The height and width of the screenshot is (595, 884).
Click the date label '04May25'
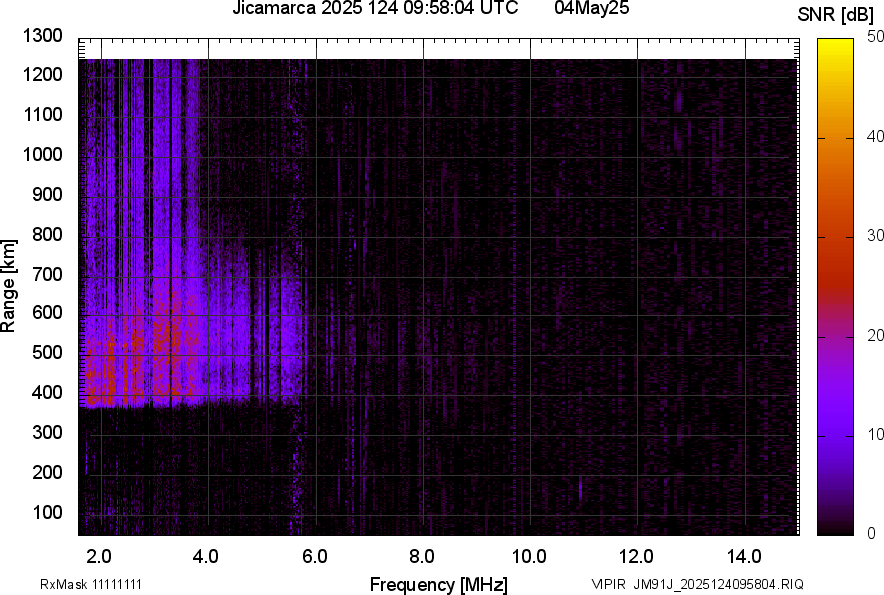tap(591, 8)
